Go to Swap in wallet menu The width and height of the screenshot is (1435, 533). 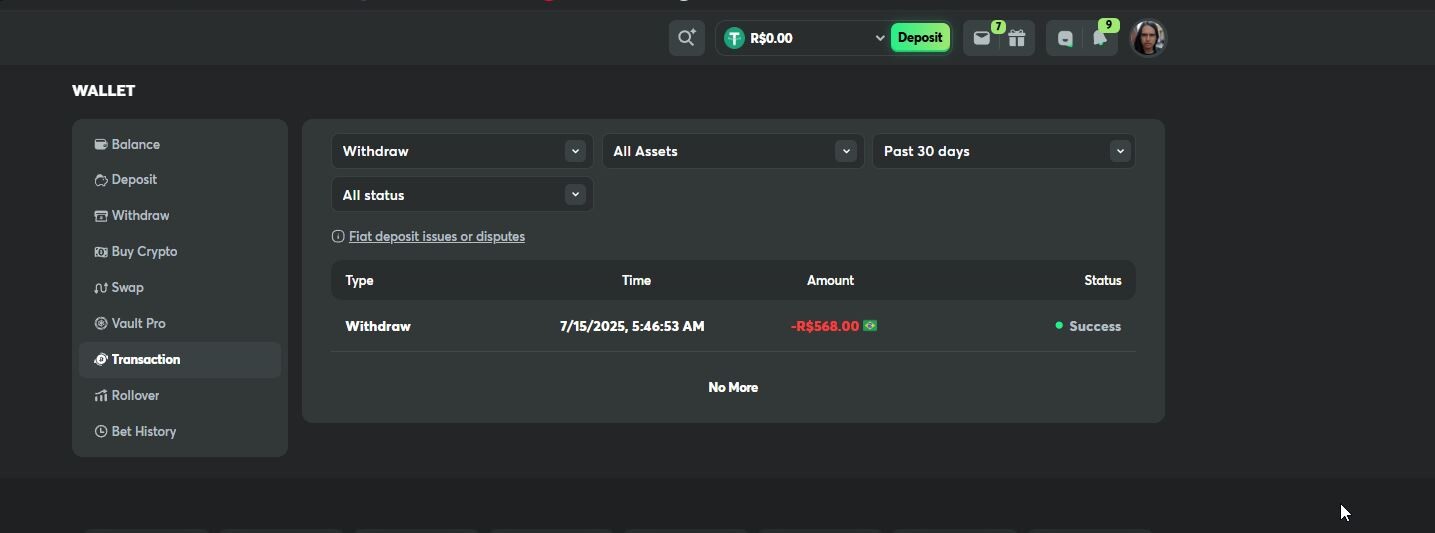[x=180, y=288]
